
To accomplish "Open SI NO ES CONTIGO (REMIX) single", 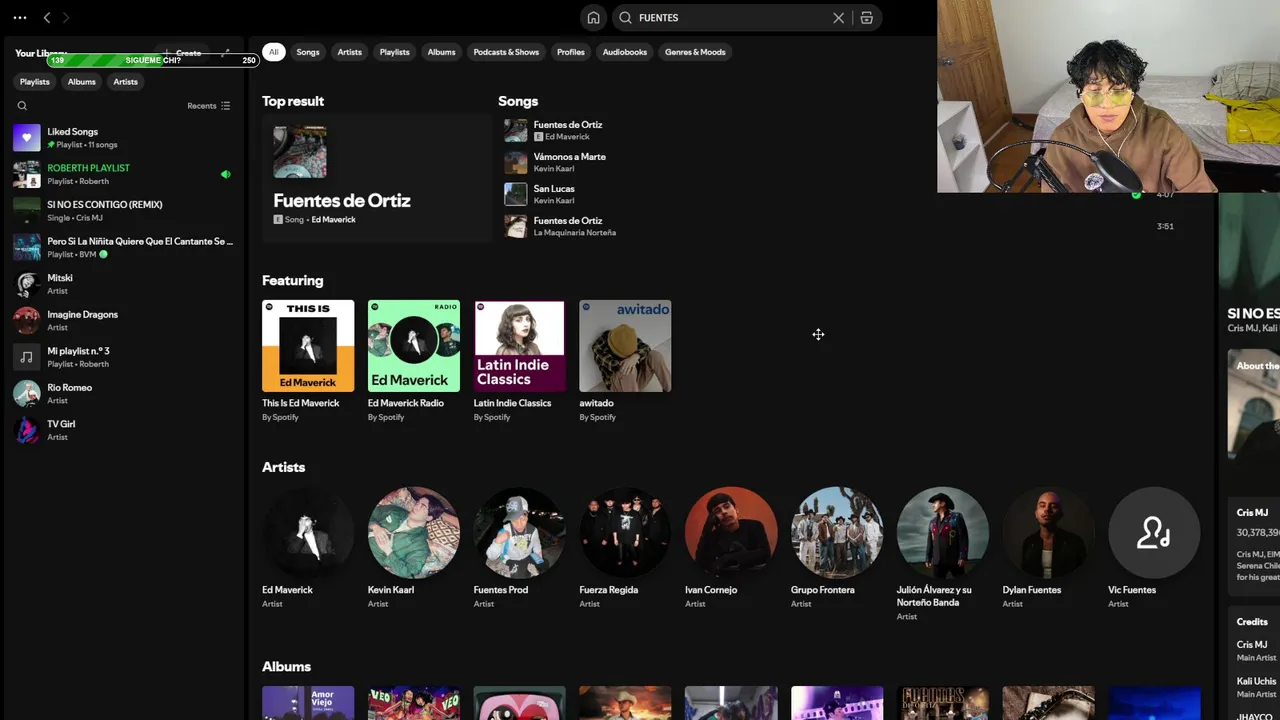I will [x=124, y=211].
